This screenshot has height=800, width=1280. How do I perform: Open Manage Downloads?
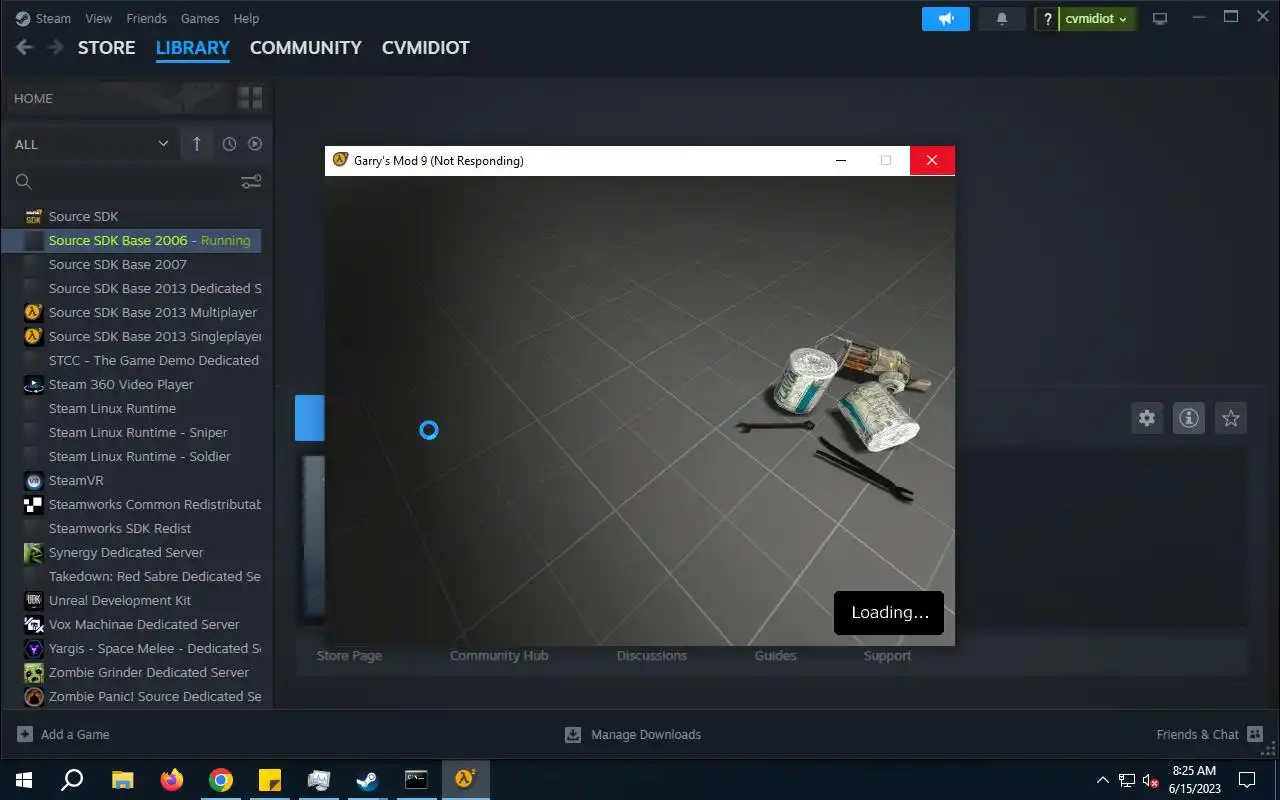click(633, 734)
